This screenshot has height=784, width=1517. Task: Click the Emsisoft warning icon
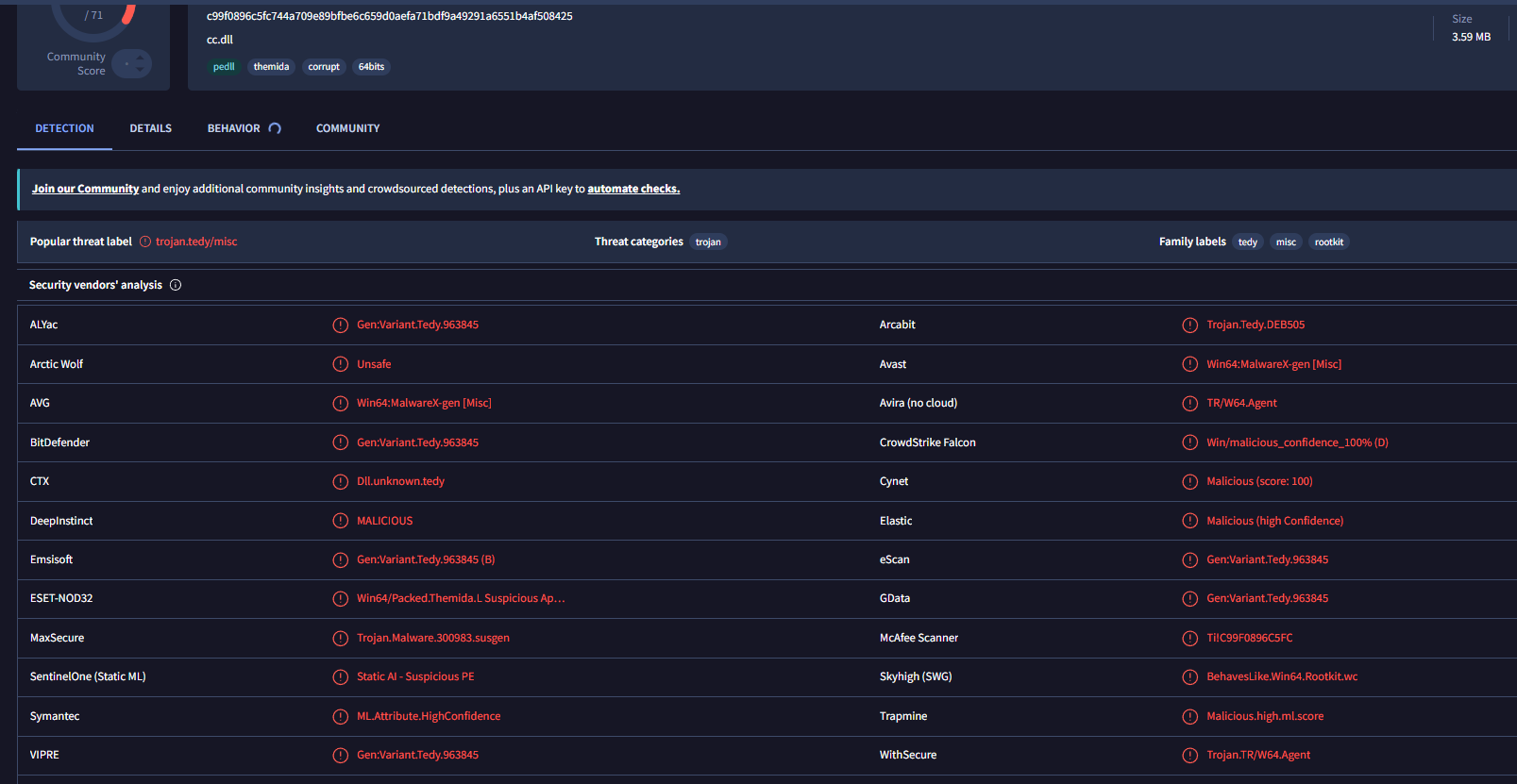[341, 559]
